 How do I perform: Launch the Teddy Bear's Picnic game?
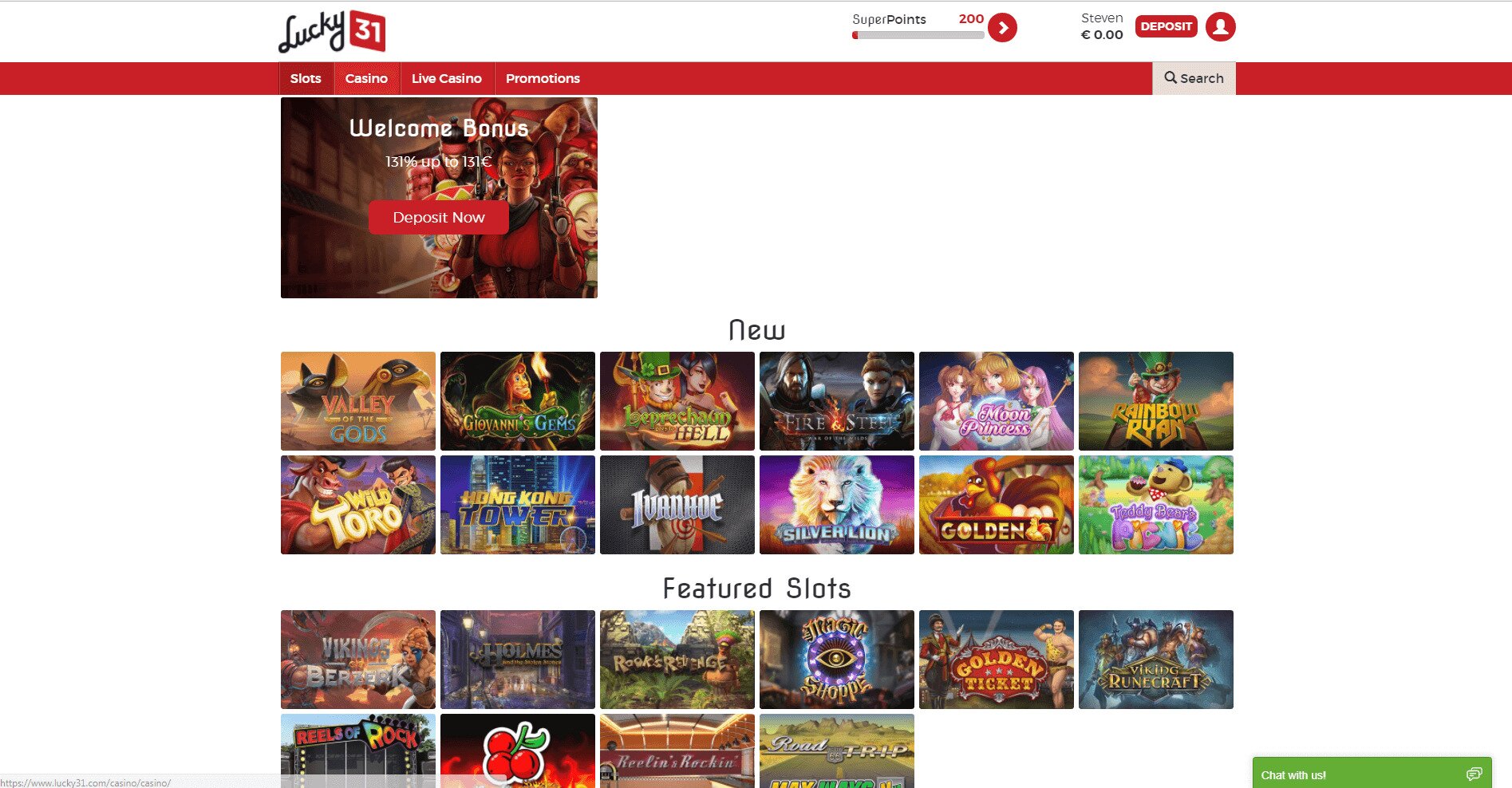point(1156,505)
